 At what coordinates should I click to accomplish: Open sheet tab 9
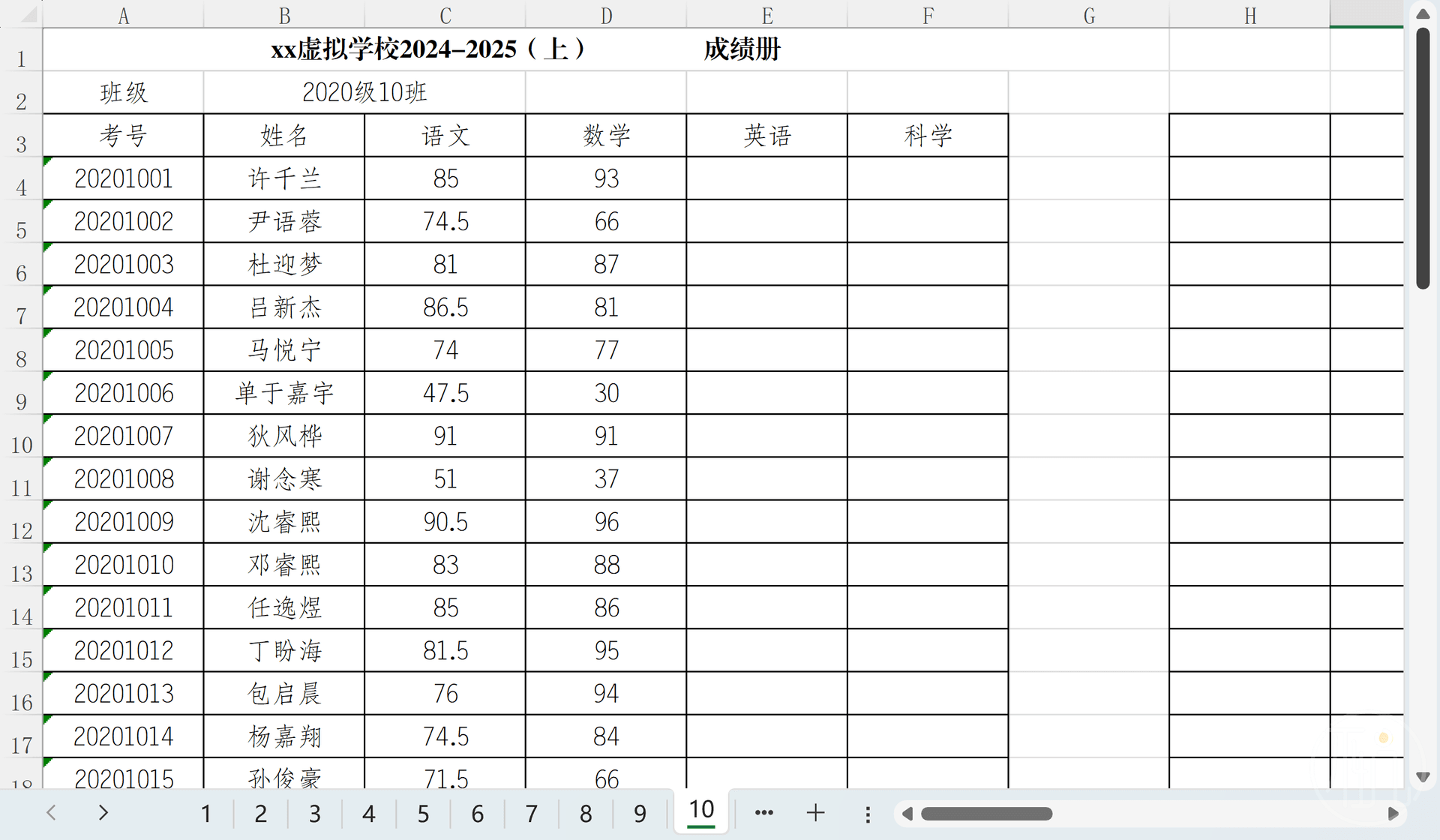(x=640, y=814)
